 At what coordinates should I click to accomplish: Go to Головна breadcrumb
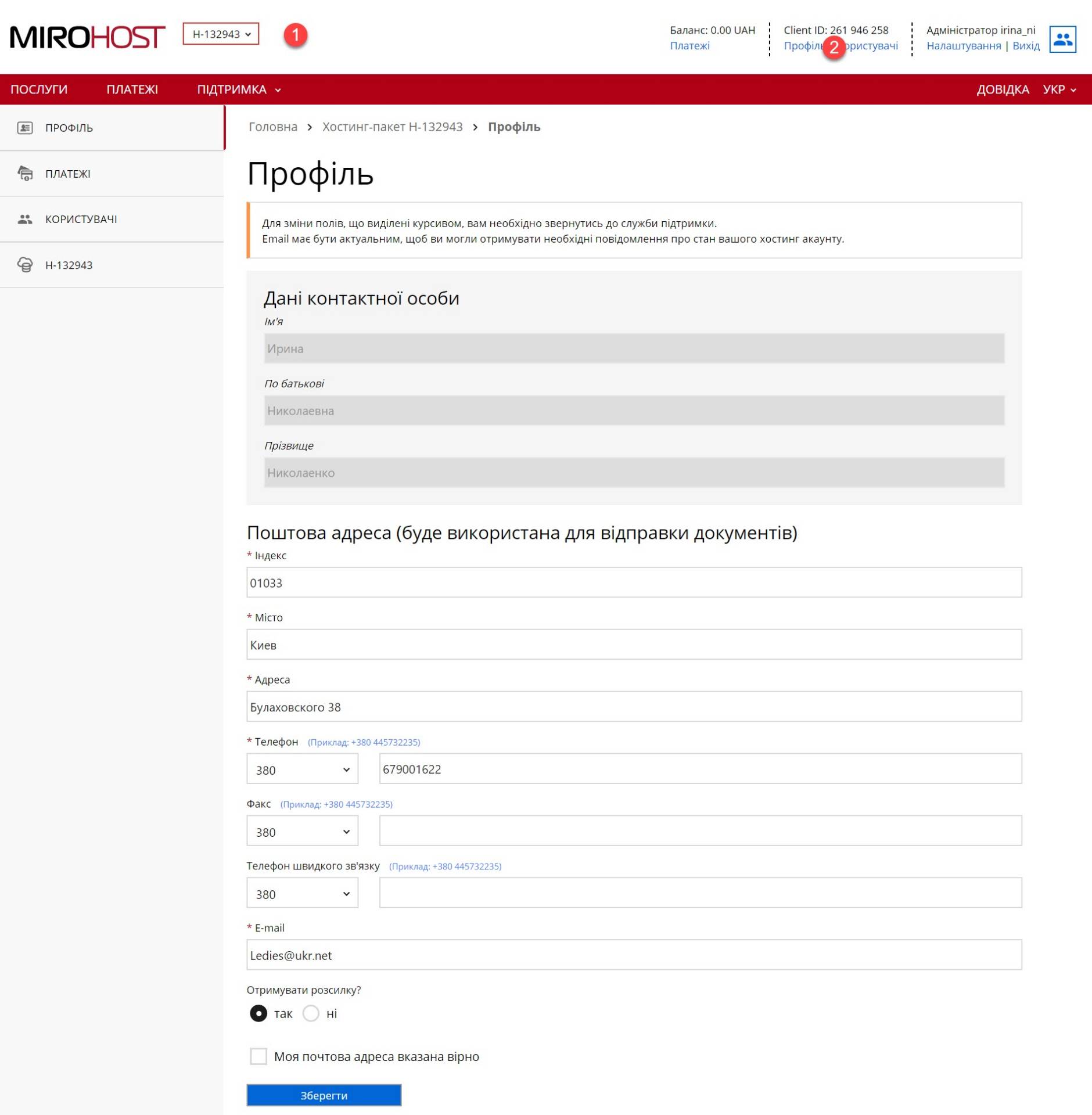273,127
